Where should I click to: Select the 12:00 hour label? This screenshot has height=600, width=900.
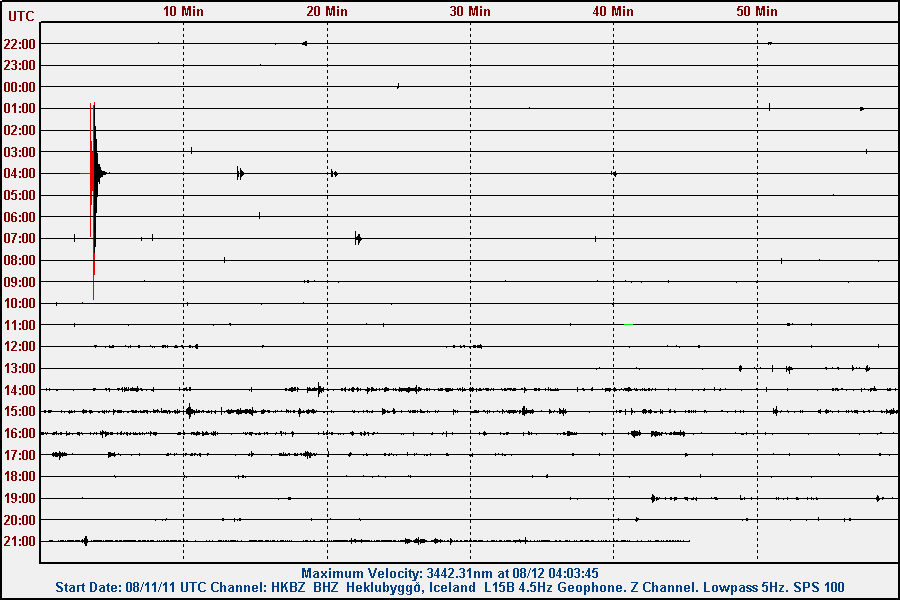coord(20,346)
